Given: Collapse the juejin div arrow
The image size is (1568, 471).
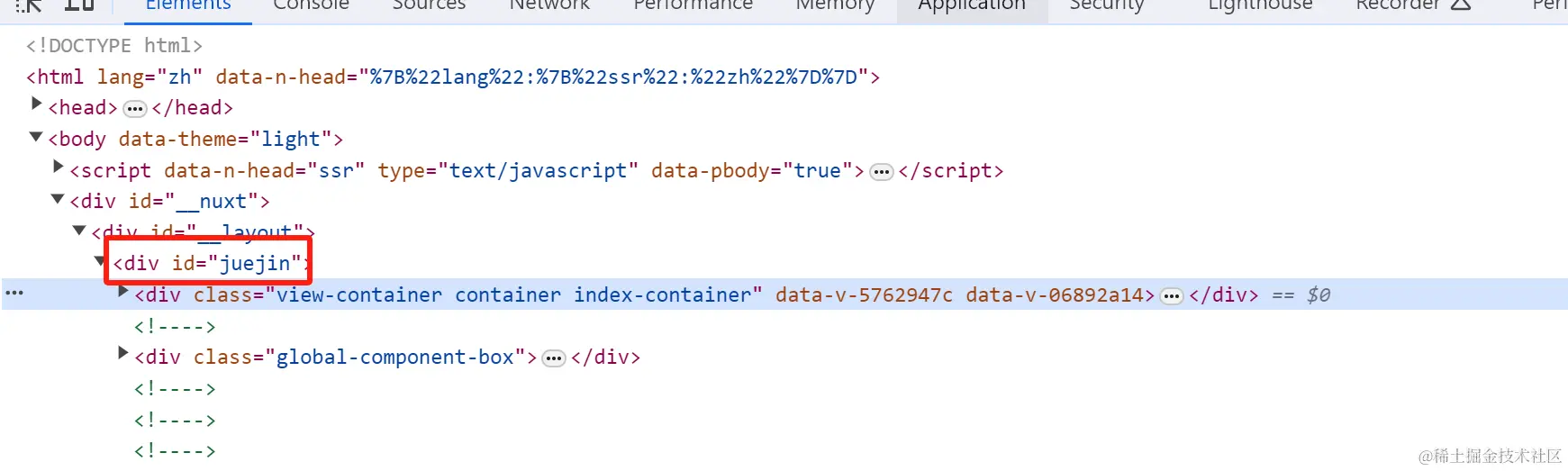Looking at the screenshot, I should pyautogui.click(x=100, y=261).
